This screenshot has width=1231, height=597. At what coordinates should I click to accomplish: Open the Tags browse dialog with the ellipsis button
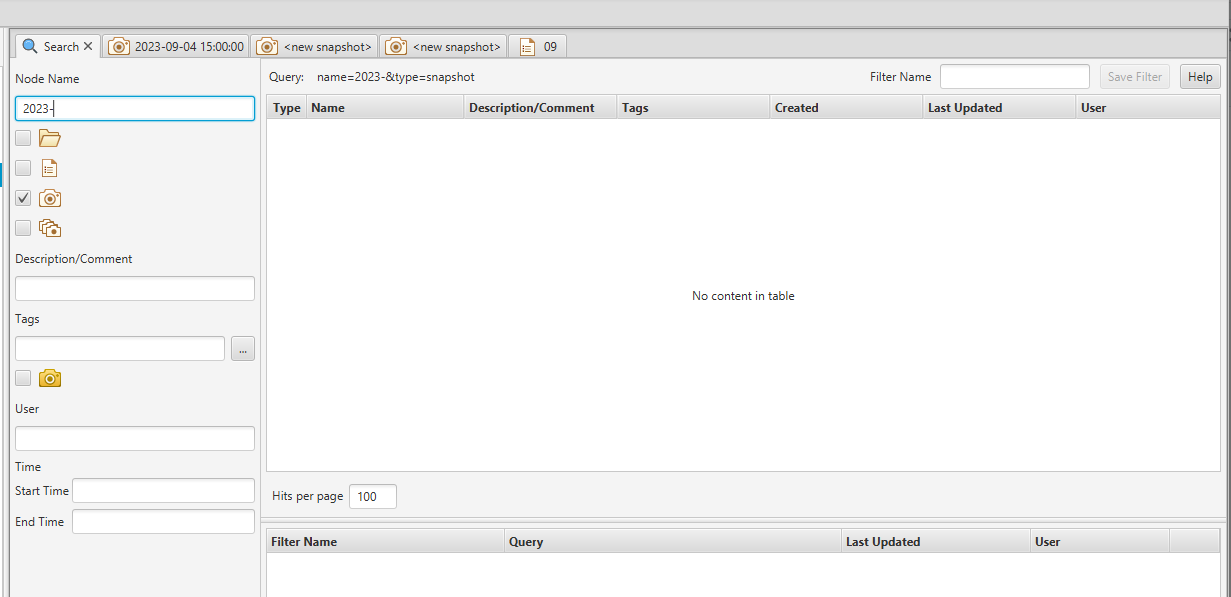click(242, 348)
